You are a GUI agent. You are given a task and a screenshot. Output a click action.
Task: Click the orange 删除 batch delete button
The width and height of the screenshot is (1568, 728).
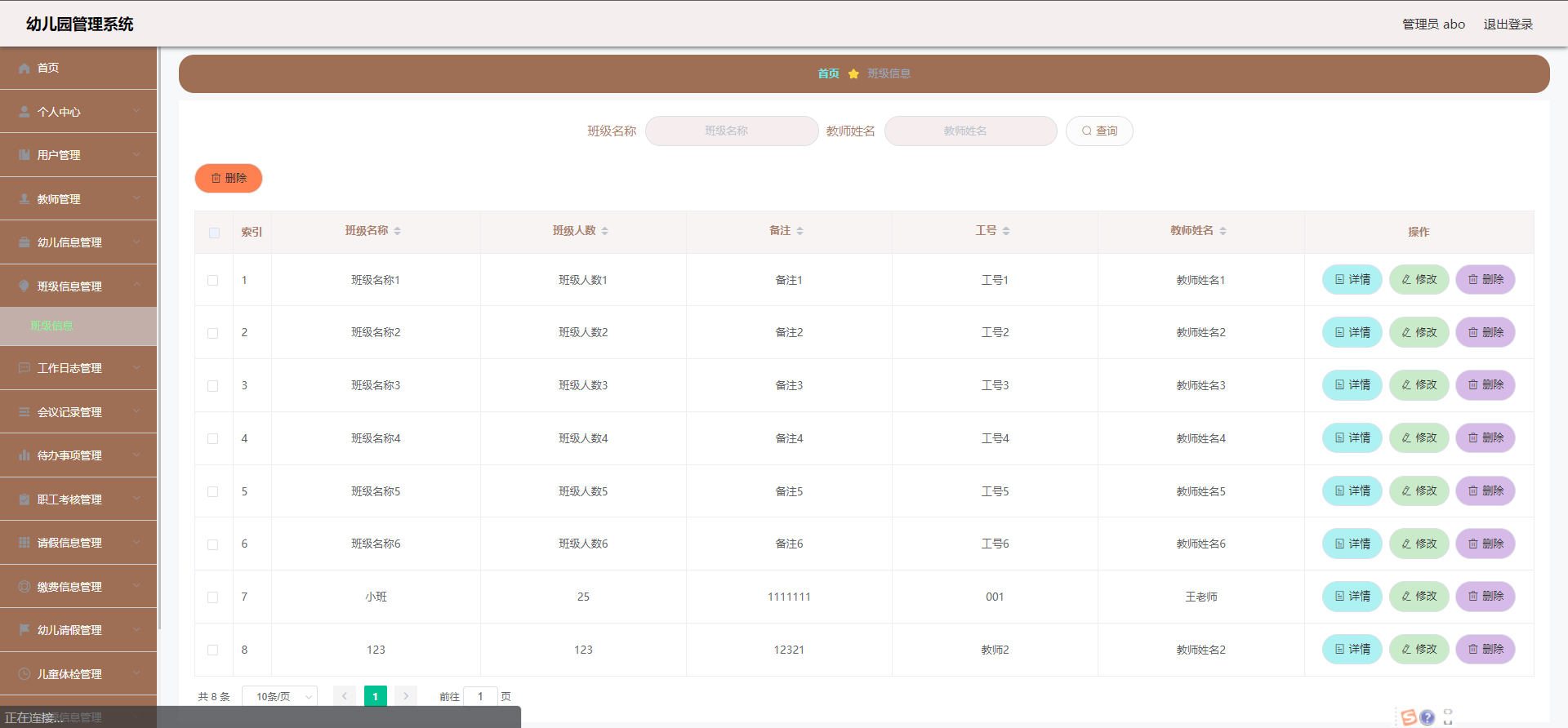click(229, 179)
